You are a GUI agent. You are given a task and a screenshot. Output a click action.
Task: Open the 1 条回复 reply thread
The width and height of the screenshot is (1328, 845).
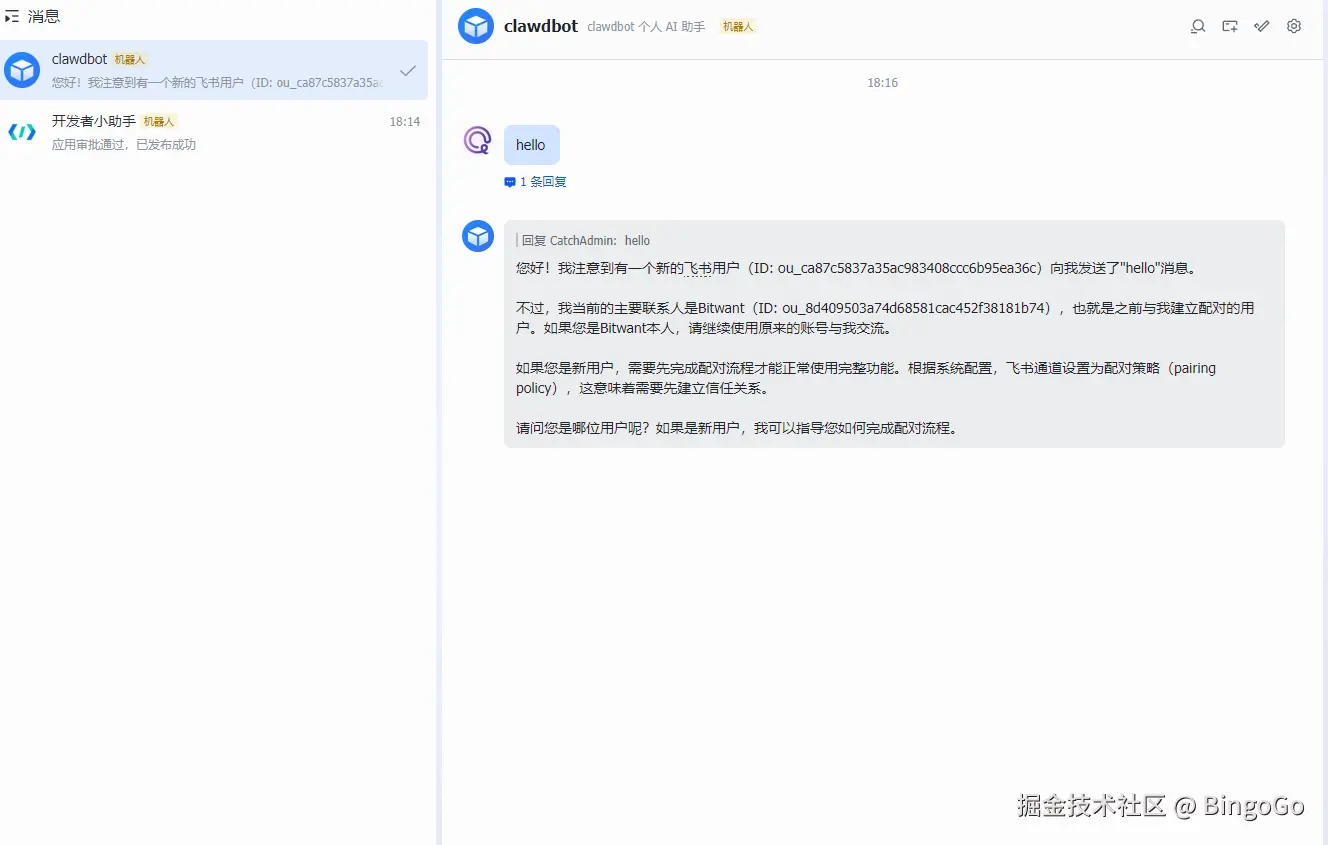click(535, 181)
